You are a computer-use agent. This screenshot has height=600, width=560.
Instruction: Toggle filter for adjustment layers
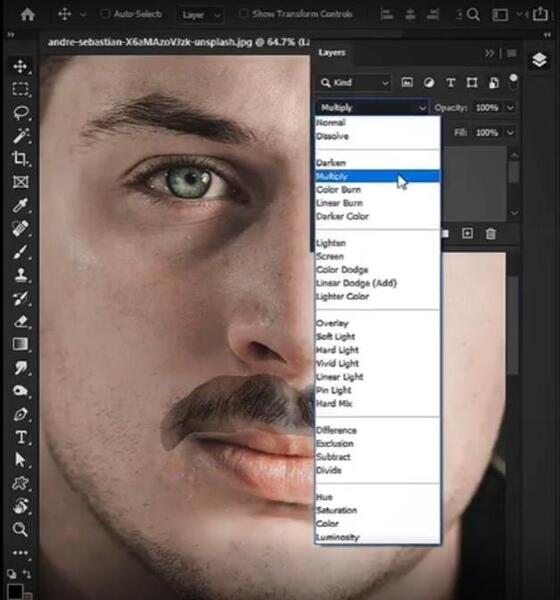[429, 82]
